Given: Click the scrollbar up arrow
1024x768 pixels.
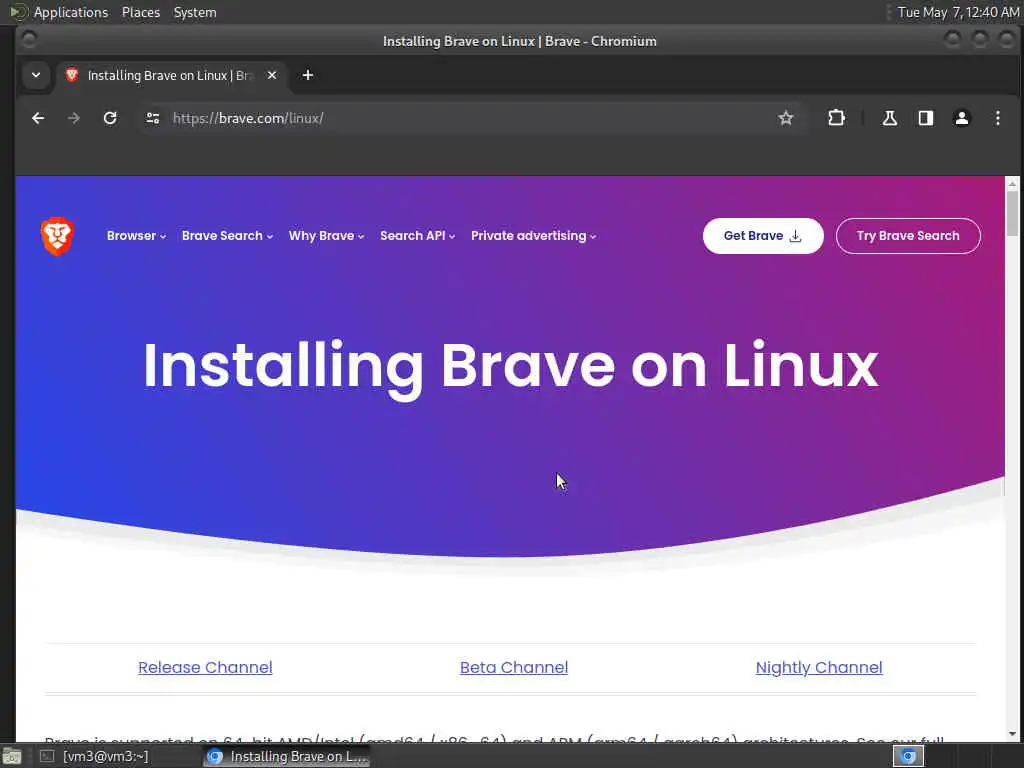Looking at the screenshot, I should click(1012, 184).
